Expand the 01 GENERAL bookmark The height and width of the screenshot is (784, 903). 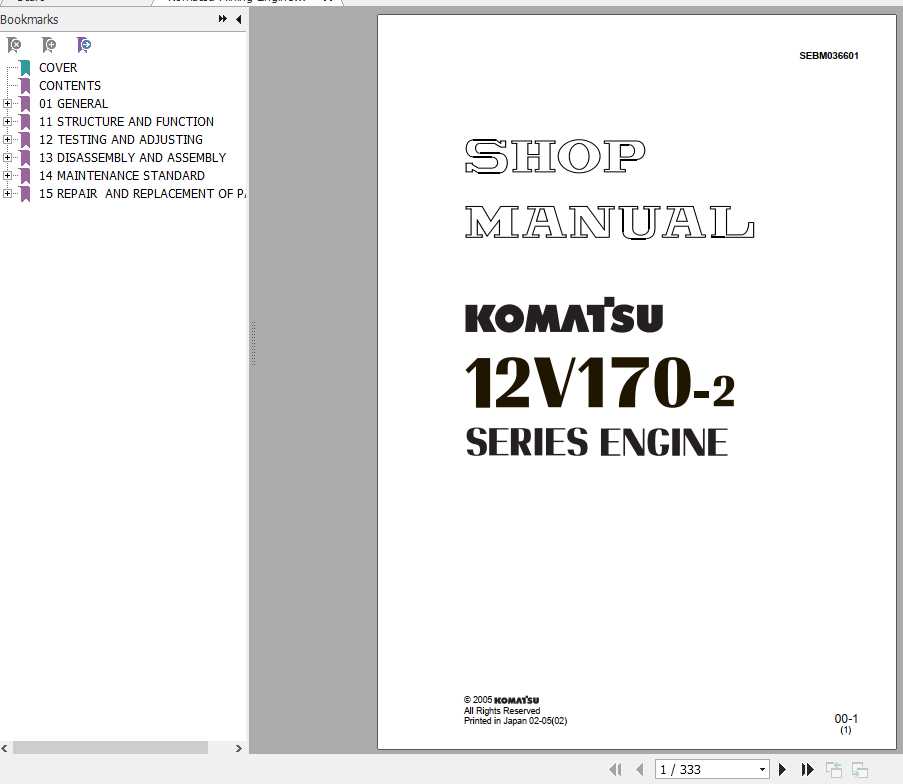7,104
